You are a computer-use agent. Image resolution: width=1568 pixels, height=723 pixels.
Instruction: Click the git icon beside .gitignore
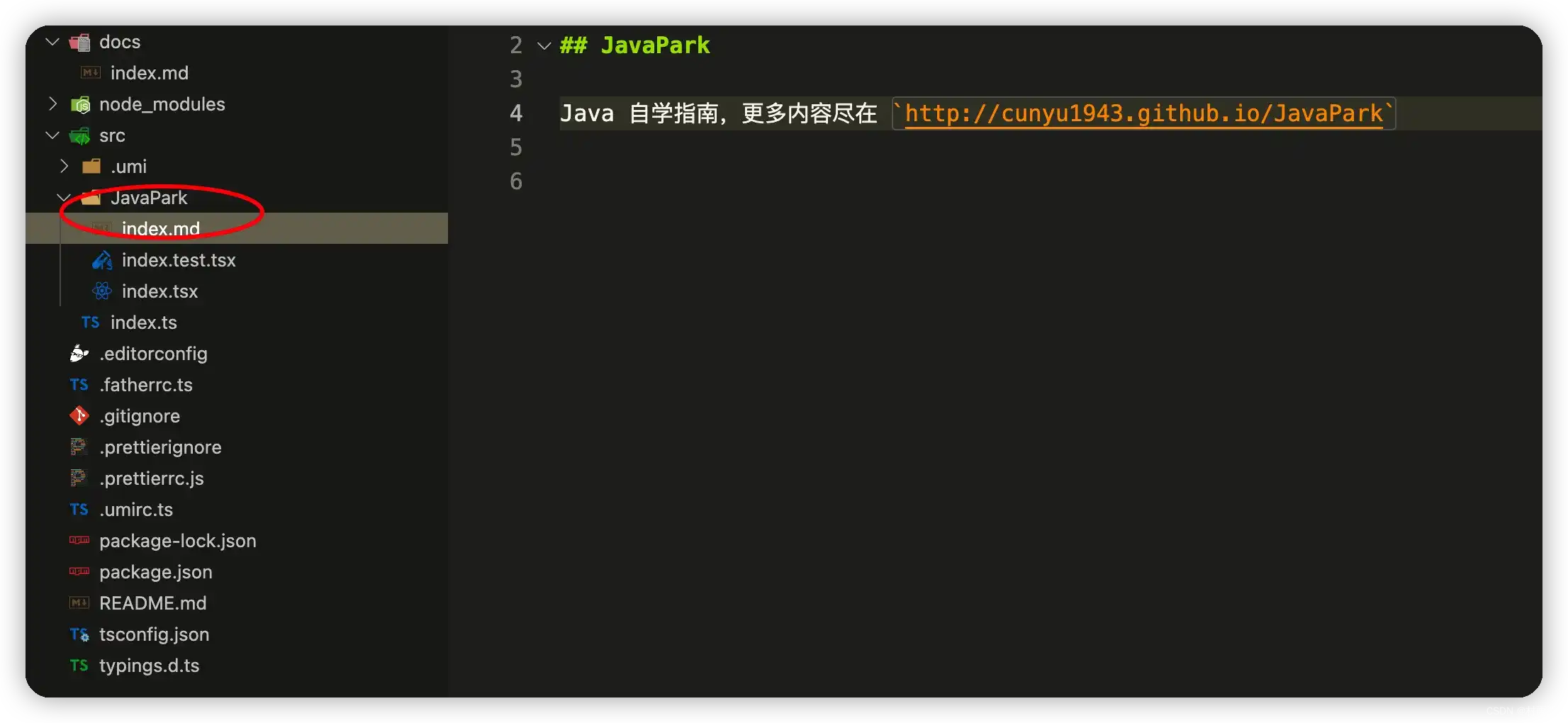pos(79,416)
